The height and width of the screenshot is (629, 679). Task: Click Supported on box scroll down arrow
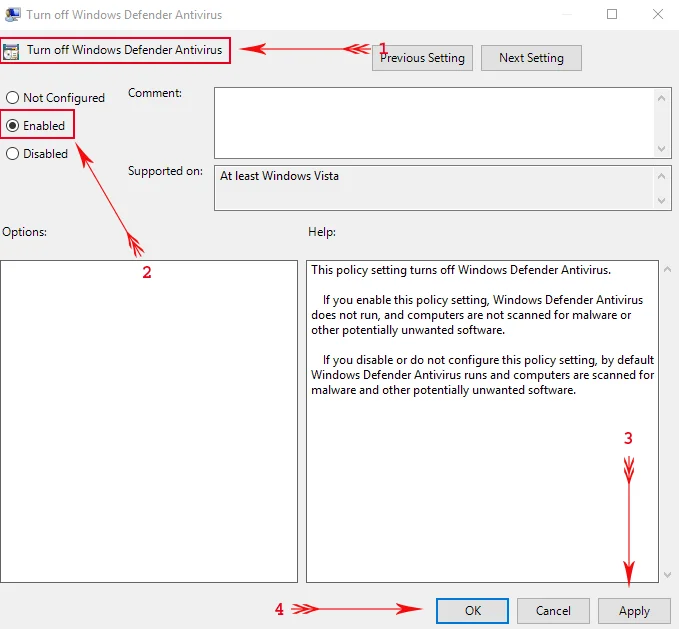[x=661, y=200]
